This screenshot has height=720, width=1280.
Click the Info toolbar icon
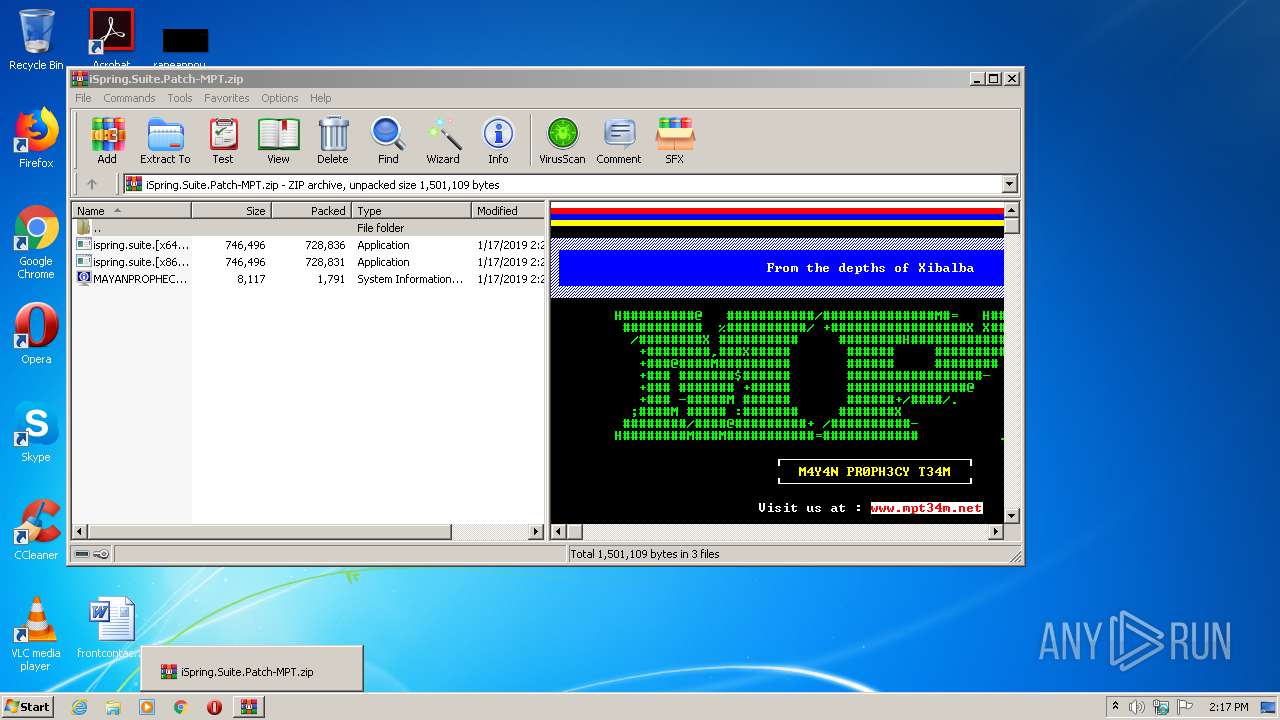point(498,140)
